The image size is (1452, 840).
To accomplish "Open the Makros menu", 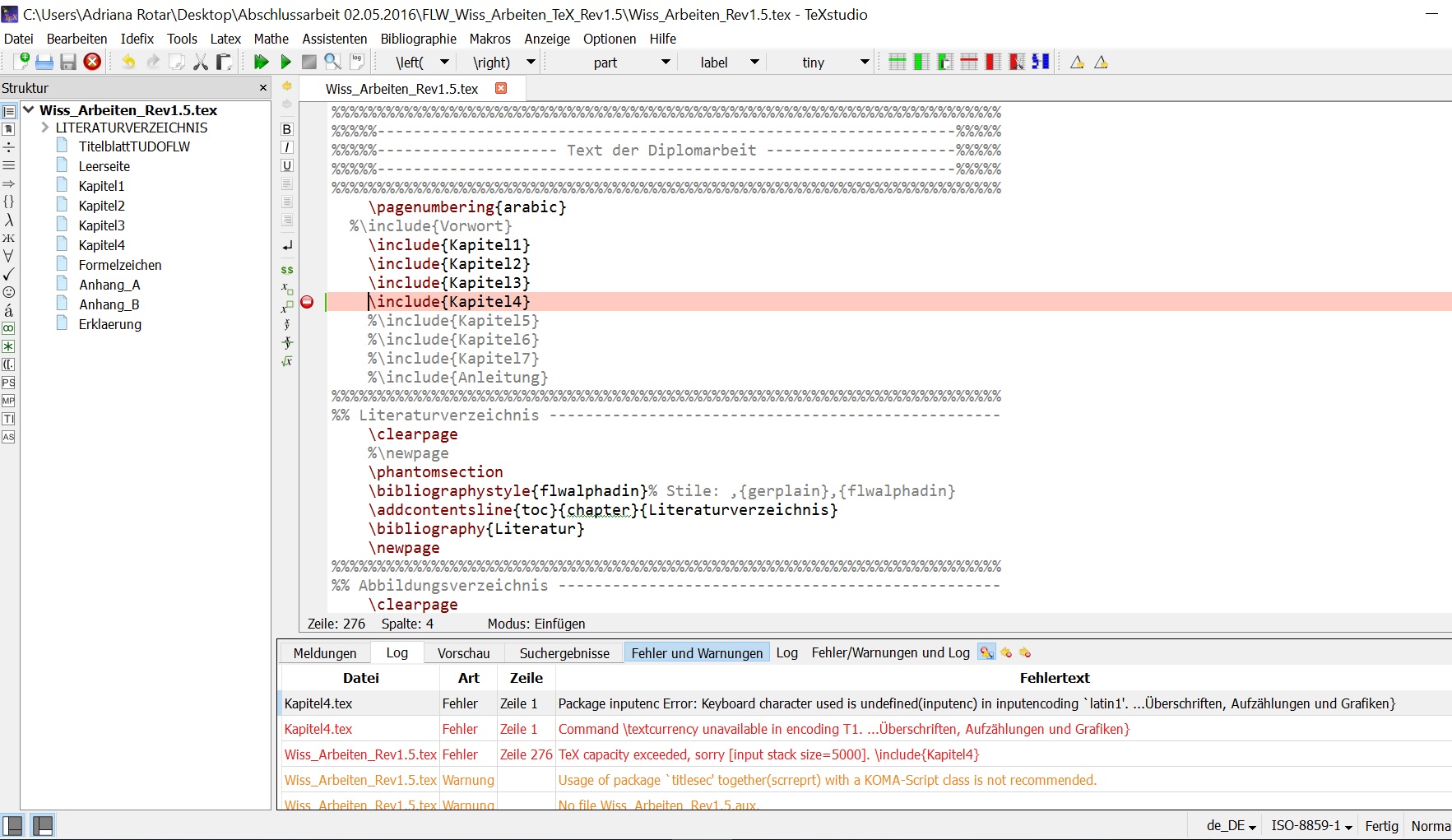I will click(490, 39).
